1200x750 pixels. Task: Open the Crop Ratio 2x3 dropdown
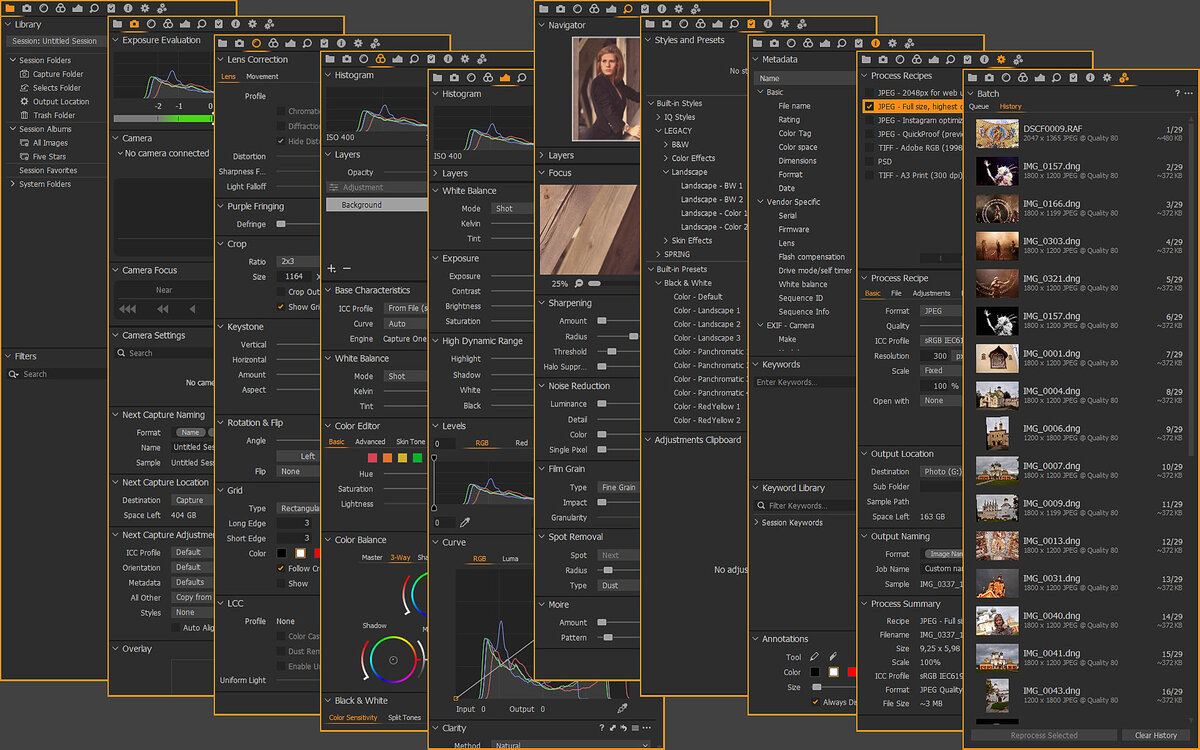click(298, 261)
